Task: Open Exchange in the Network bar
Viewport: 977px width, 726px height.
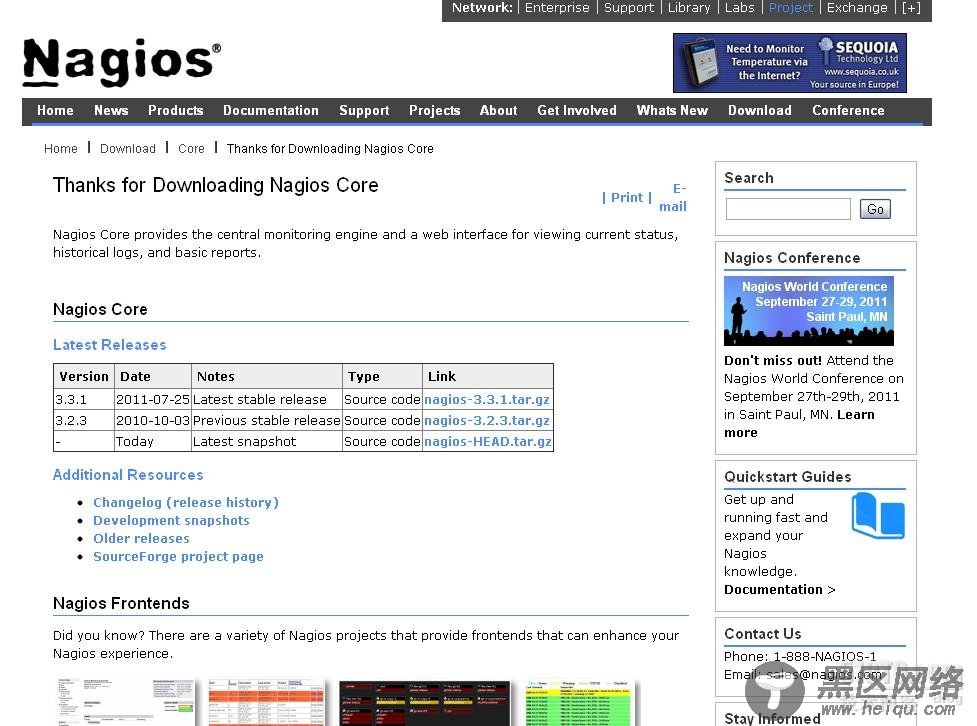Action: 857,7
